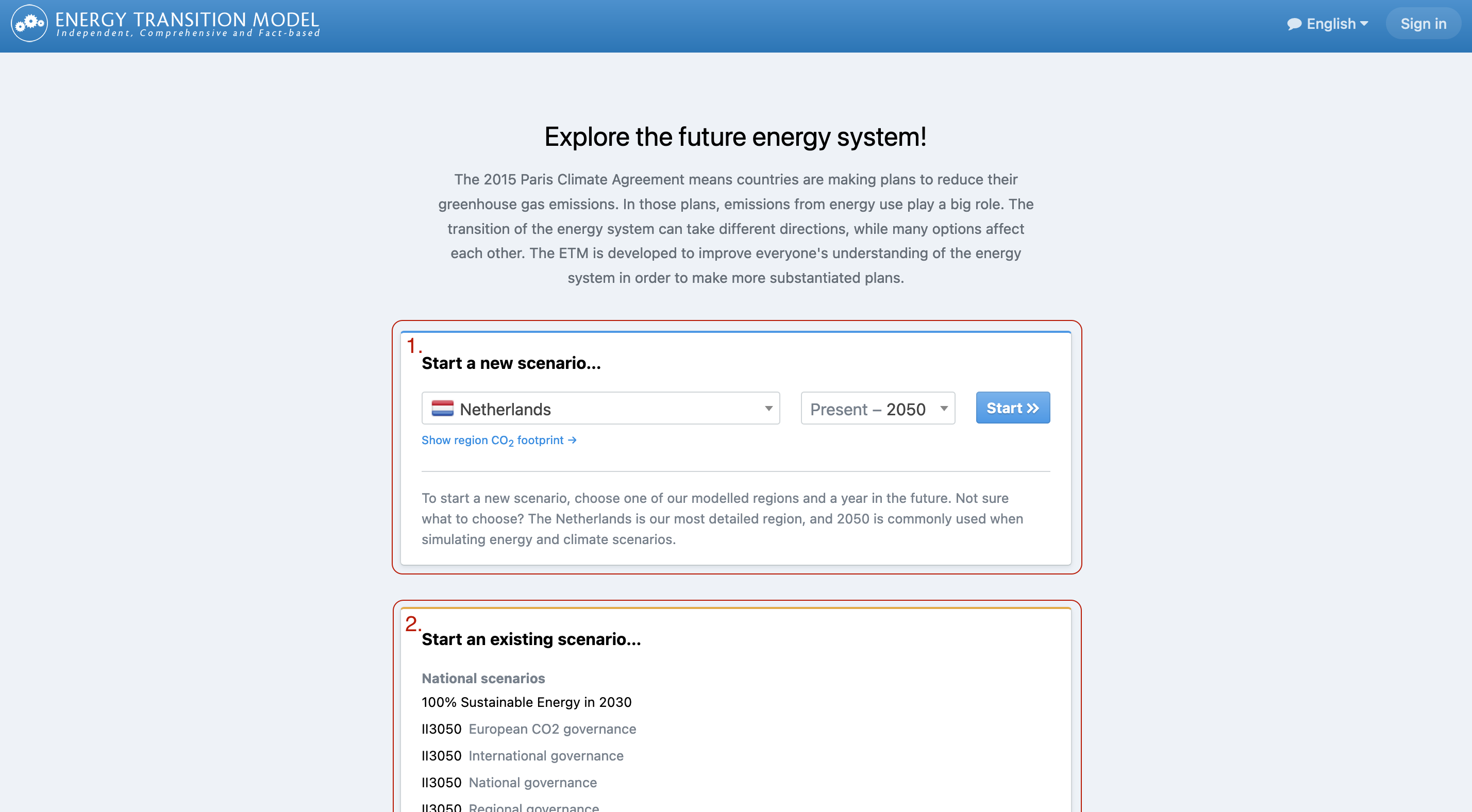
Task: Click the Energy Transition Model title text
Action: (187, 20)
